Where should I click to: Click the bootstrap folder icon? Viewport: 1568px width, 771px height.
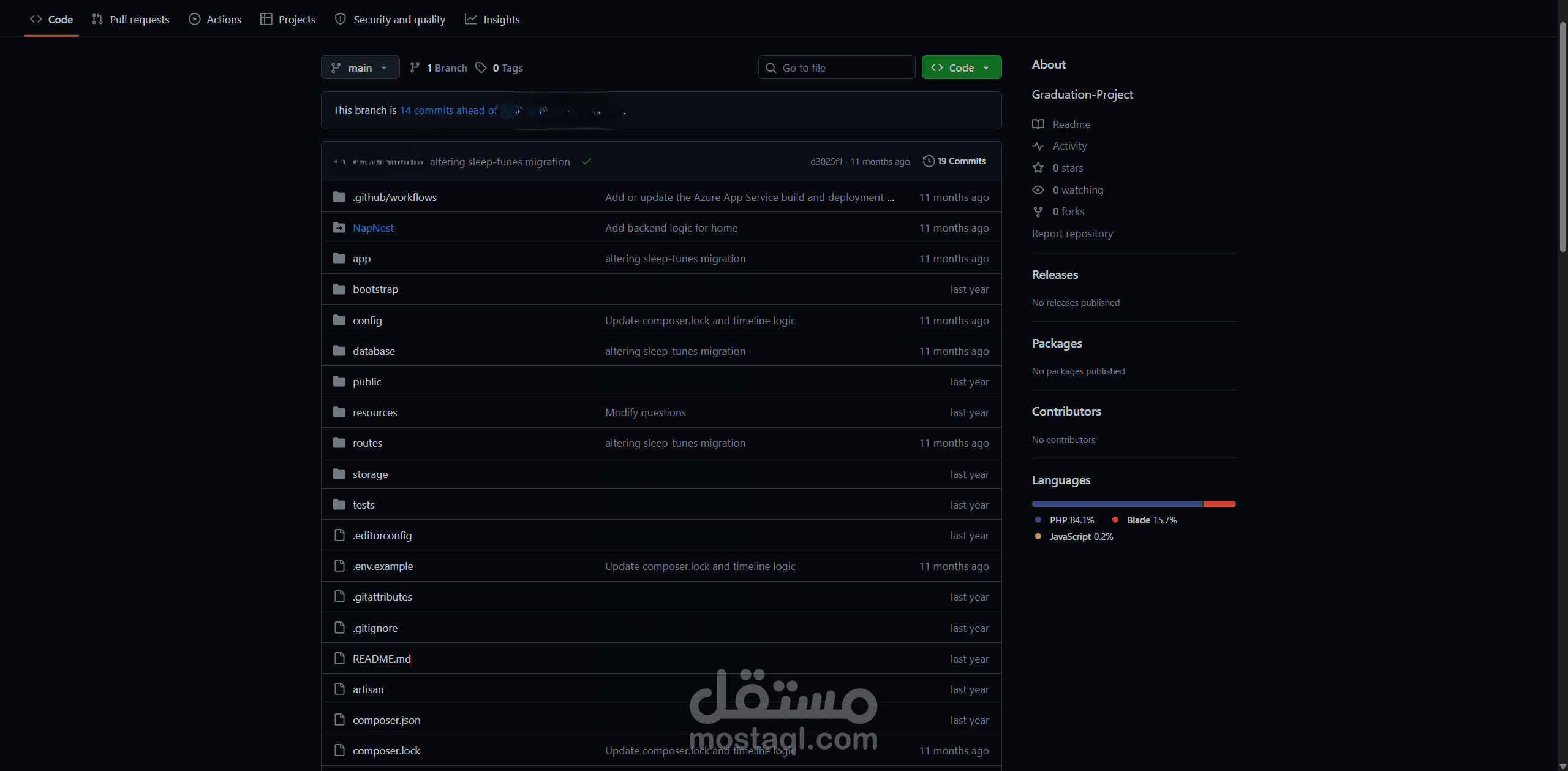click(339, 289)
